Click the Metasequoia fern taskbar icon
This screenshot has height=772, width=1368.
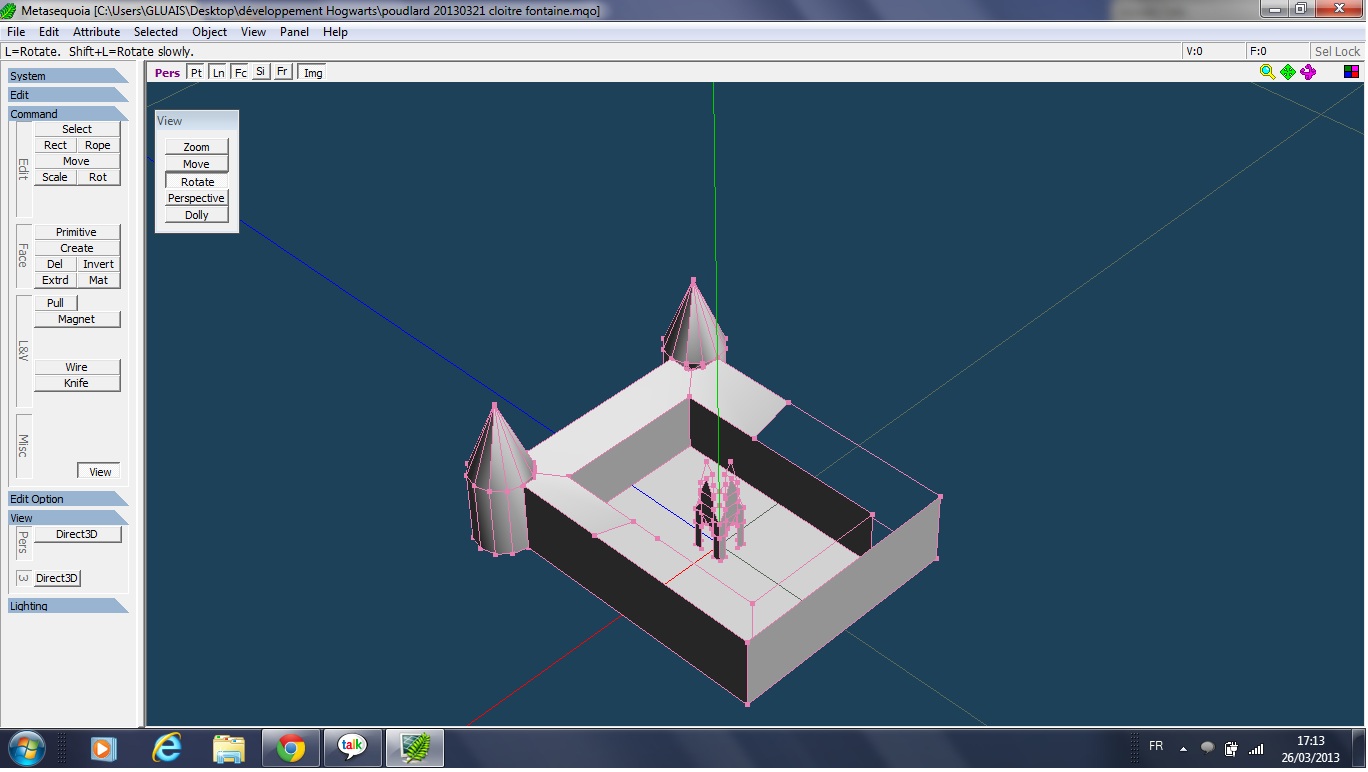pyautogui.click(x=414, y=748)
